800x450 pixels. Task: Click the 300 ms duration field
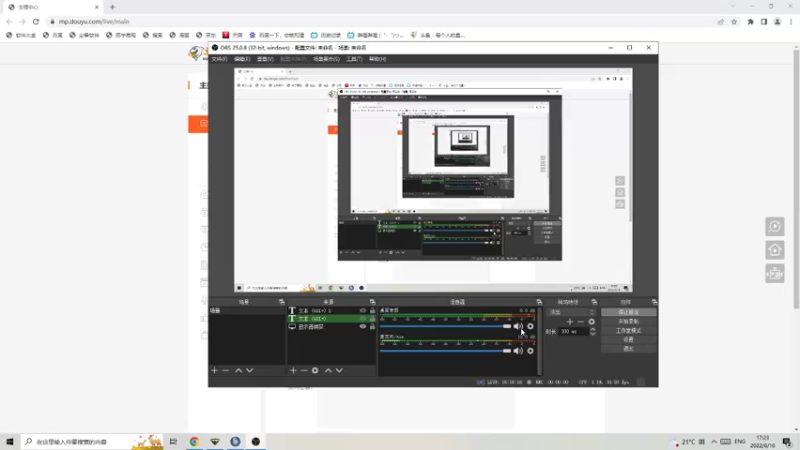coord(574,332)
